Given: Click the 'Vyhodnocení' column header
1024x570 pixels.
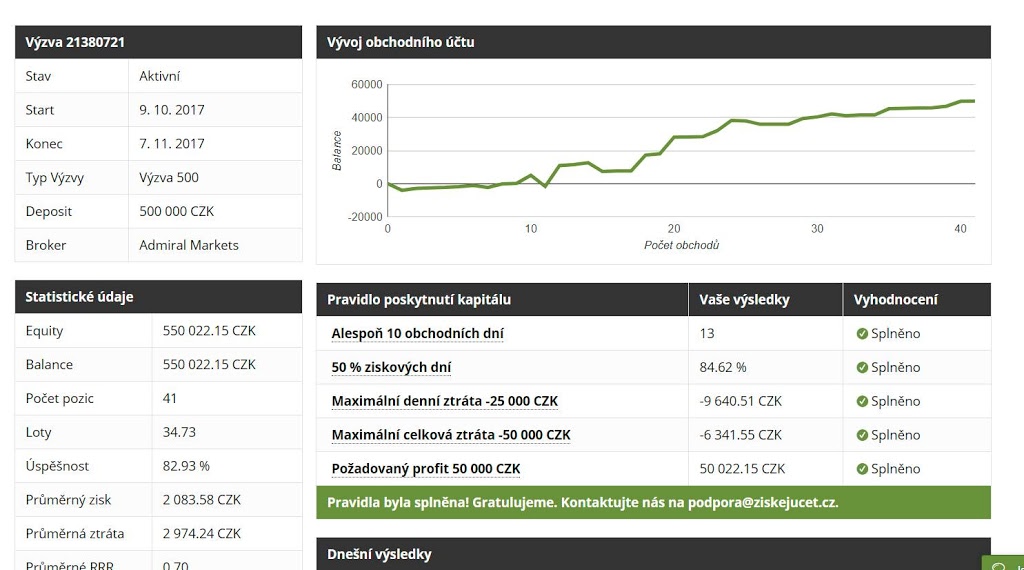Looking at the screenshot, I should [896, 300].
